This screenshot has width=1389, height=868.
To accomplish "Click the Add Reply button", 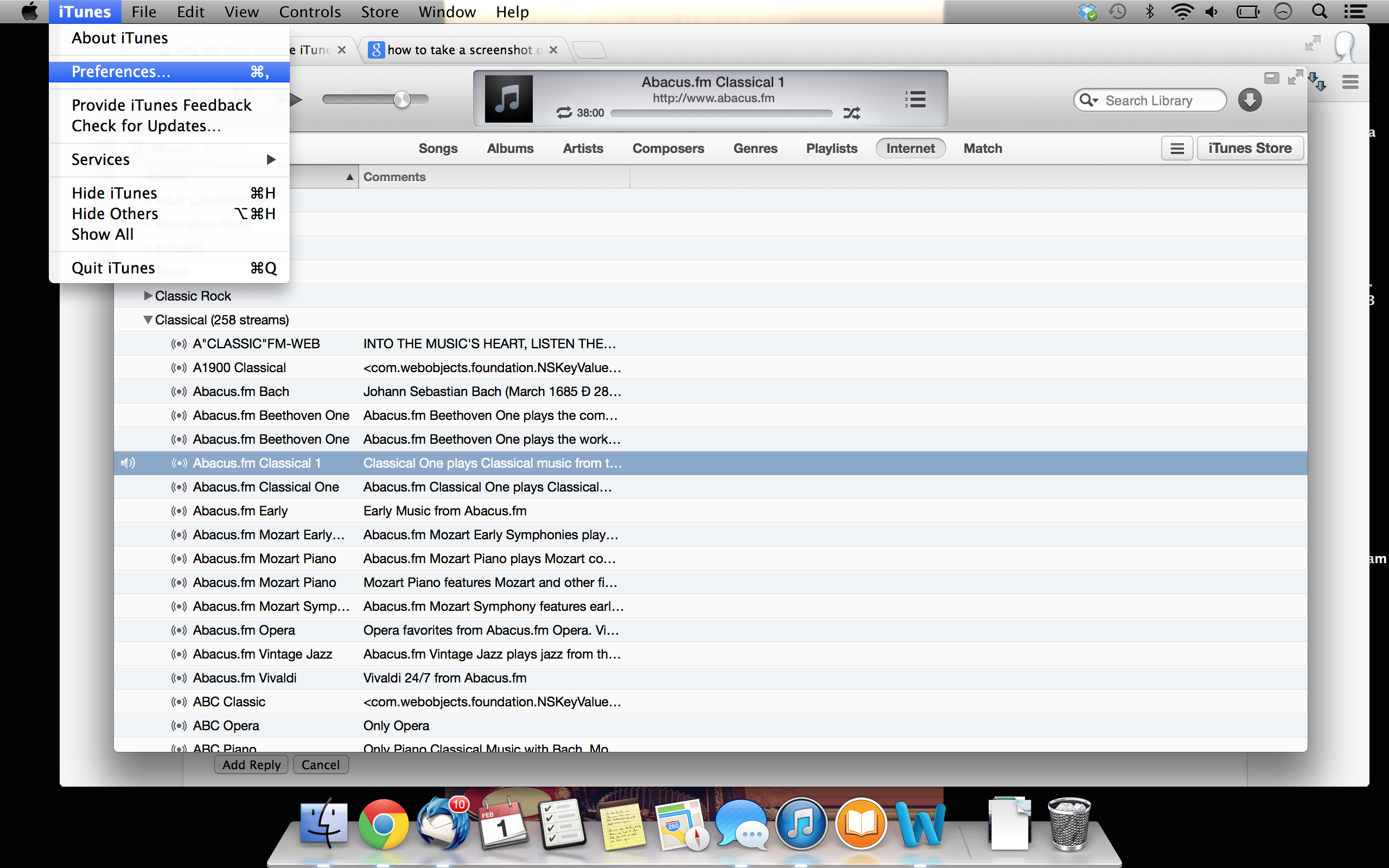I will pyautogui.click(x=251, y=765).
